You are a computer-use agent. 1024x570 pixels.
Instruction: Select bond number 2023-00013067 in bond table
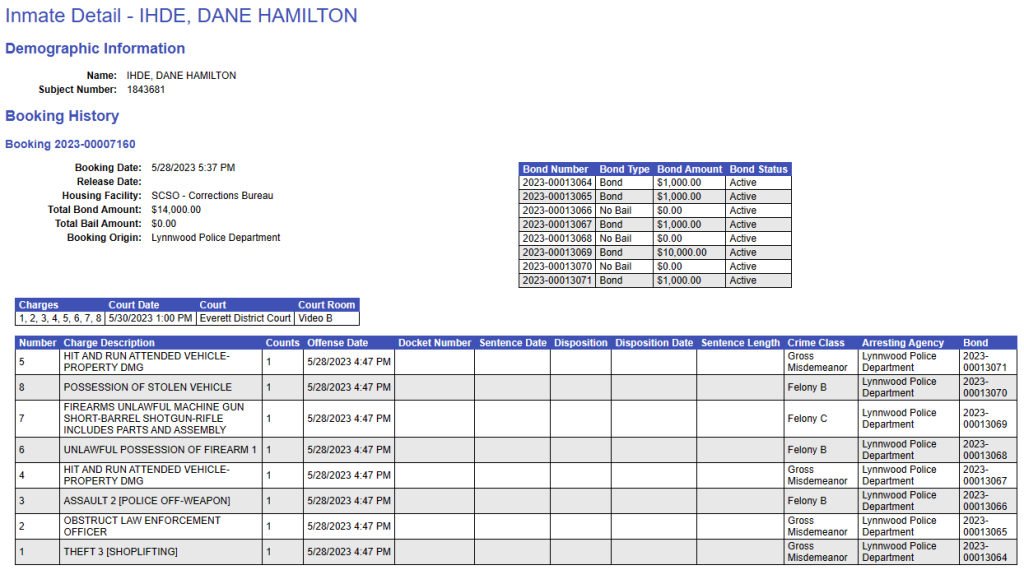click(557, 225)
